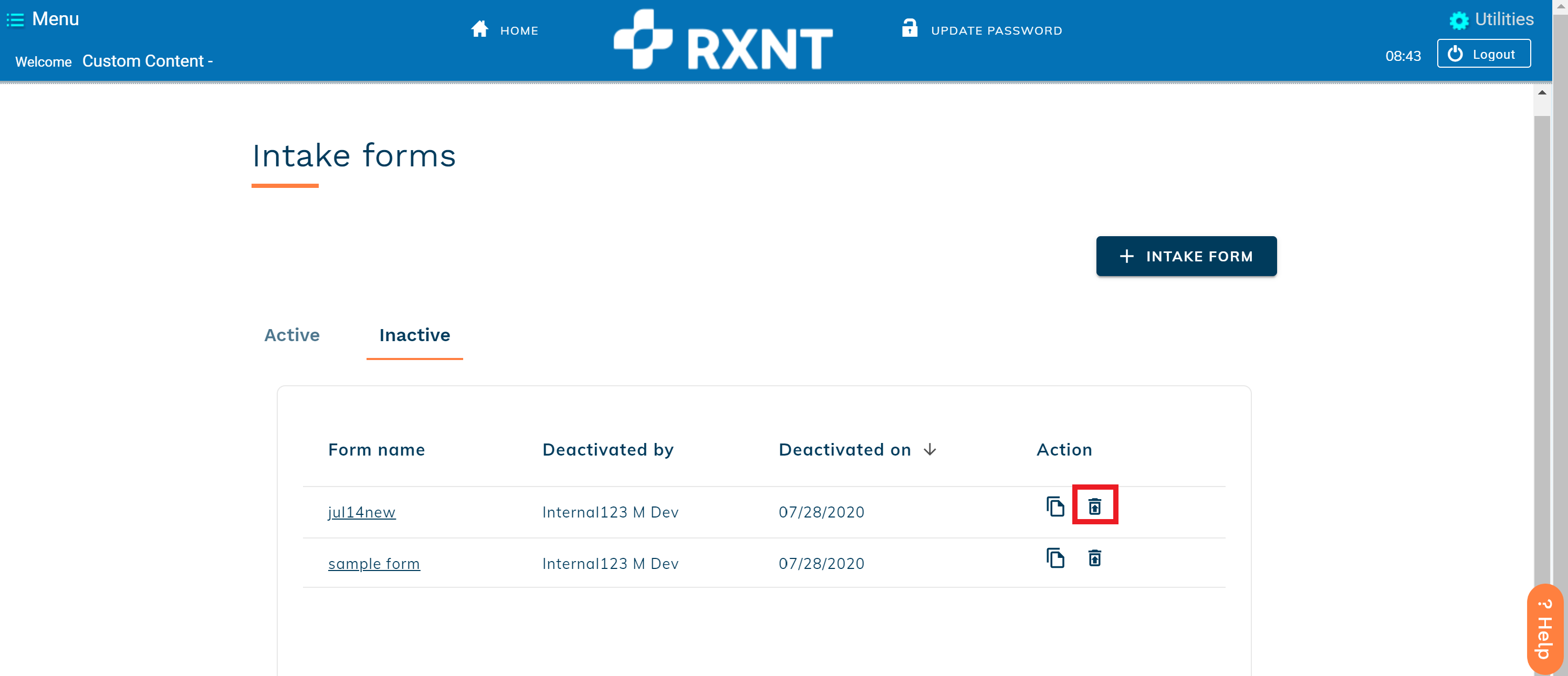Click the Logout power icon
The width and height of the screenshot is (1568, 676).
click(1455, 54)
